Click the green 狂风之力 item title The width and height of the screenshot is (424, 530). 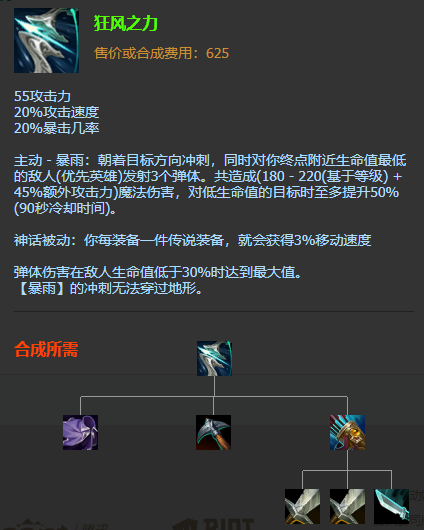click(126, 24)
